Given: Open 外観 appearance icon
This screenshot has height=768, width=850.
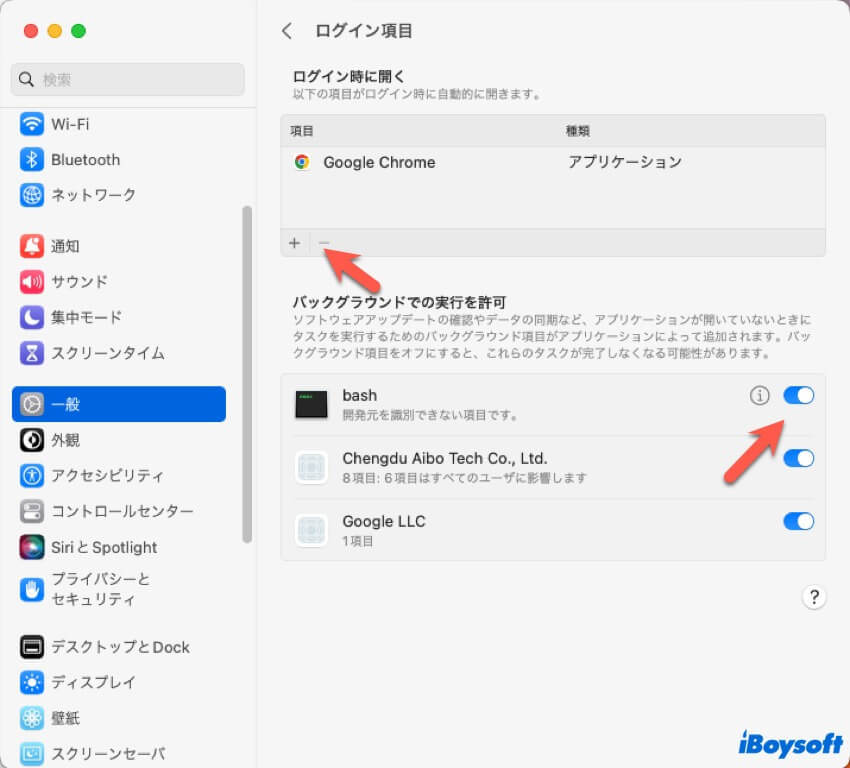Looking at the screenshot, I should 31,440.
